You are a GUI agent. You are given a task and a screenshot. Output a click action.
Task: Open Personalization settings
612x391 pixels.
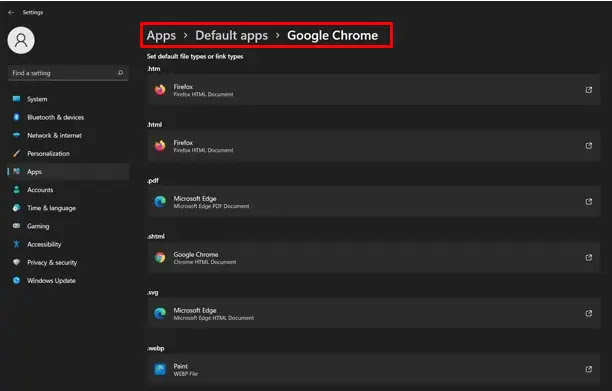click(68, 153)
